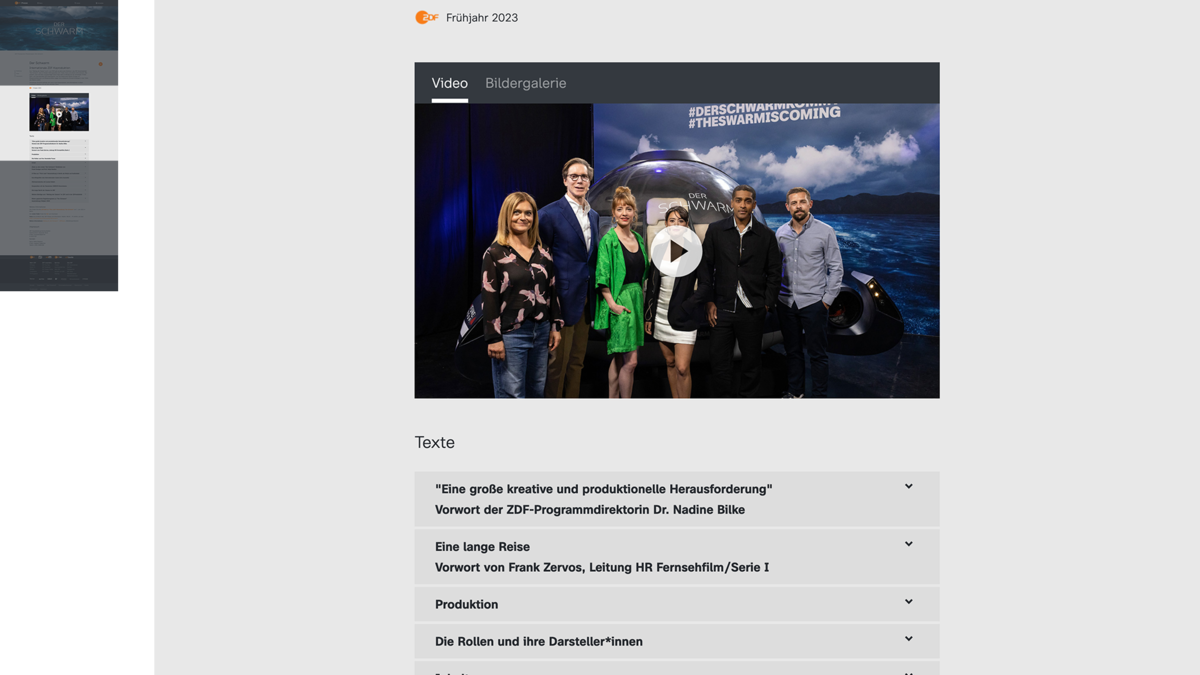Click the chevron on the Nadine Bilke Vorwort
The image size is (1200, 675).
pyautogui.click(x=908, y=487)
